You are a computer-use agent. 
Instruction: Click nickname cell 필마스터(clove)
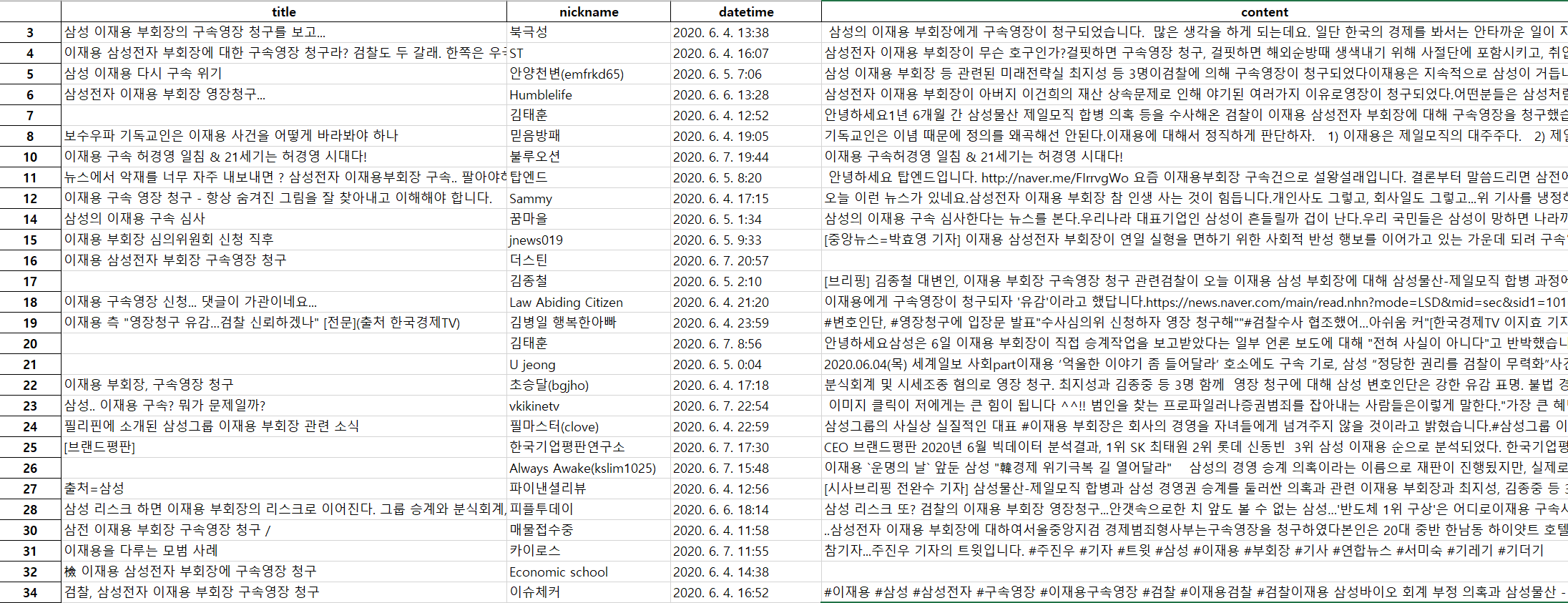589,426
